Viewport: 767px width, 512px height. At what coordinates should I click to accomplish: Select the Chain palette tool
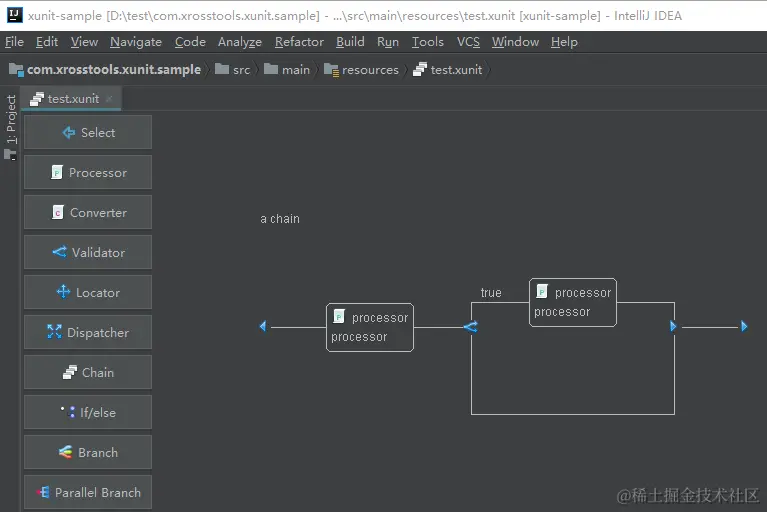pos(88,373)
